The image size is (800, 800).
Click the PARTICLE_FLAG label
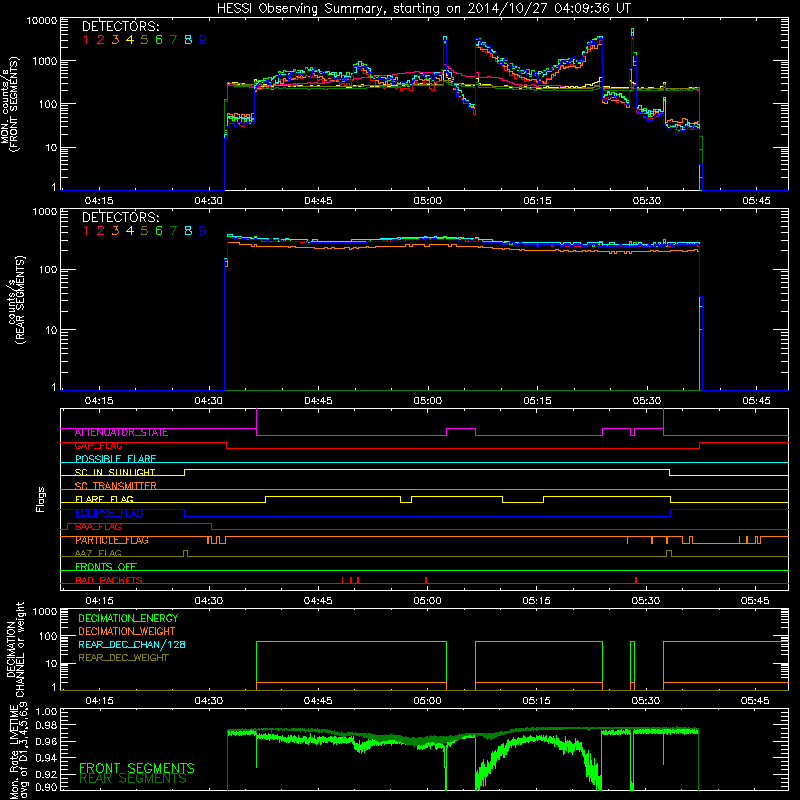[112, 540]
